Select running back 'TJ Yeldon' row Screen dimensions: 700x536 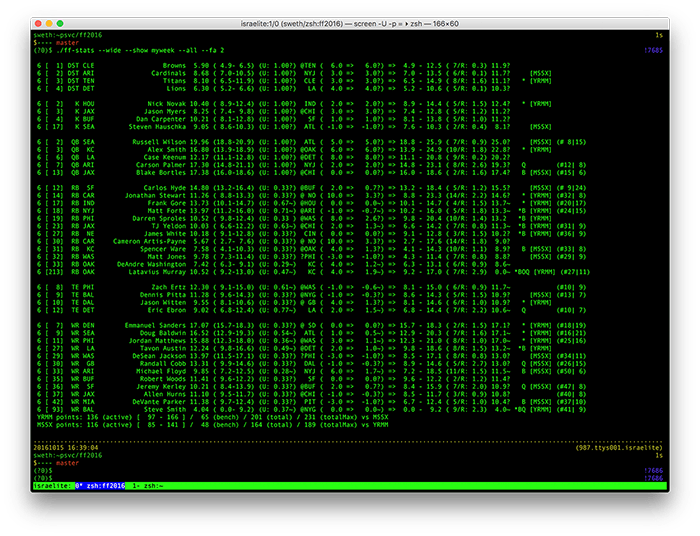tap(312, 226)
